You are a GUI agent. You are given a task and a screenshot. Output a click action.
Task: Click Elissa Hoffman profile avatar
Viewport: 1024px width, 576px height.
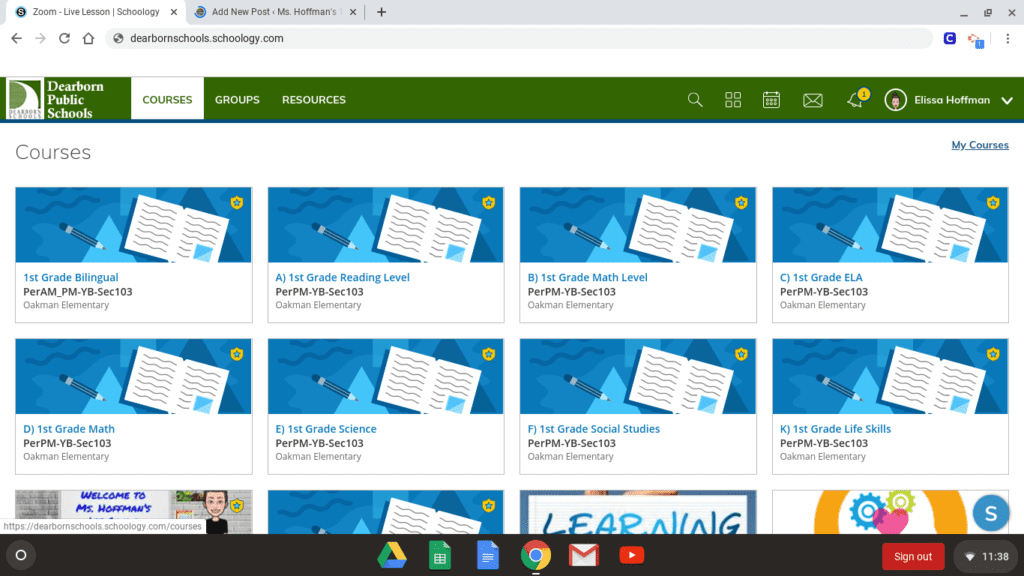pos(895,100)
